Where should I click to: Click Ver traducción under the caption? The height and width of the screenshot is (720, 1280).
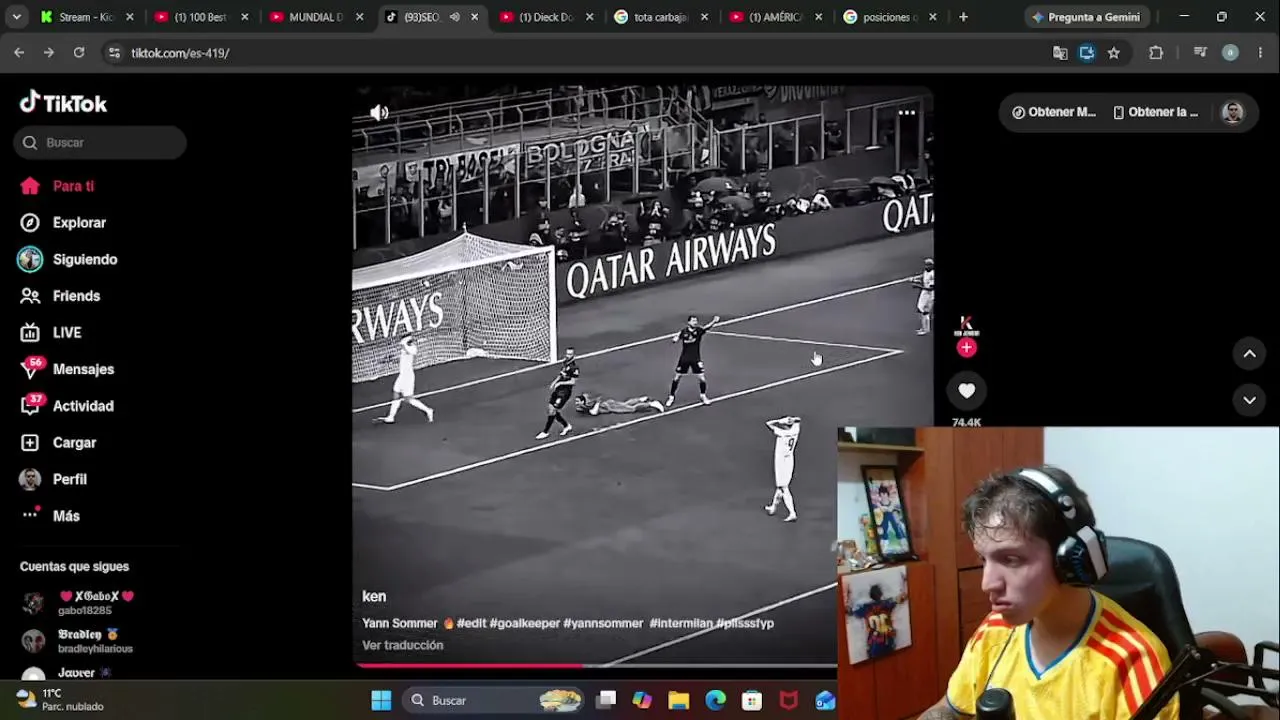pyautogui.click(x=402, y=645)
